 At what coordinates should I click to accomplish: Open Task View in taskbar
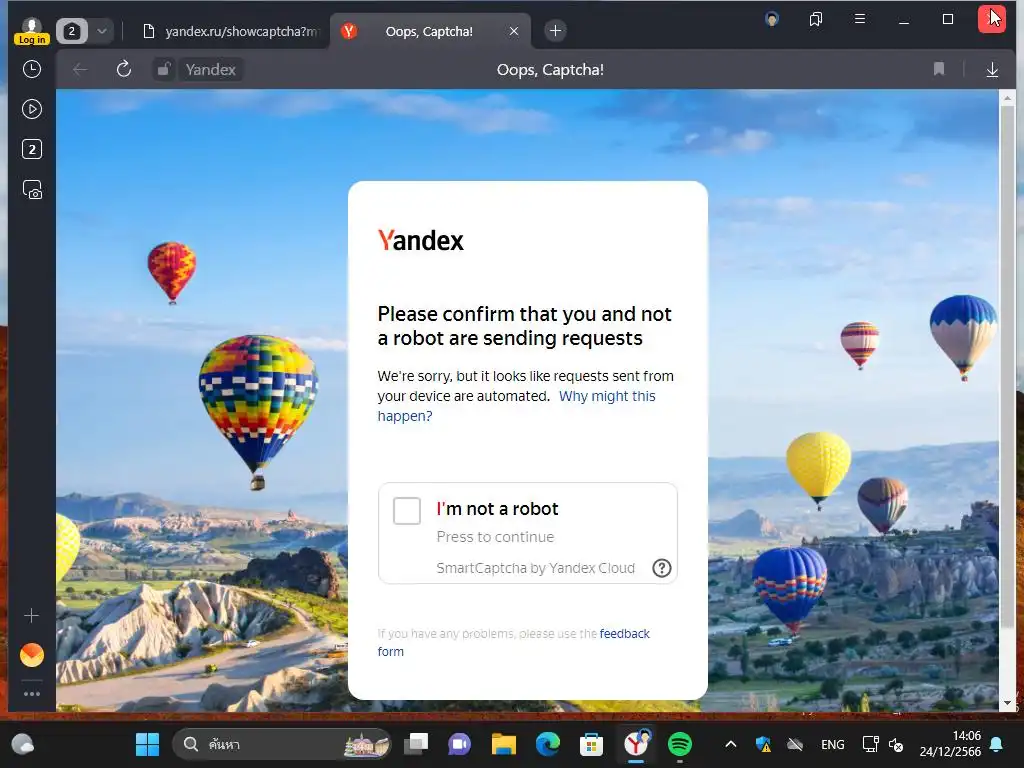click(x=416, y=744)
